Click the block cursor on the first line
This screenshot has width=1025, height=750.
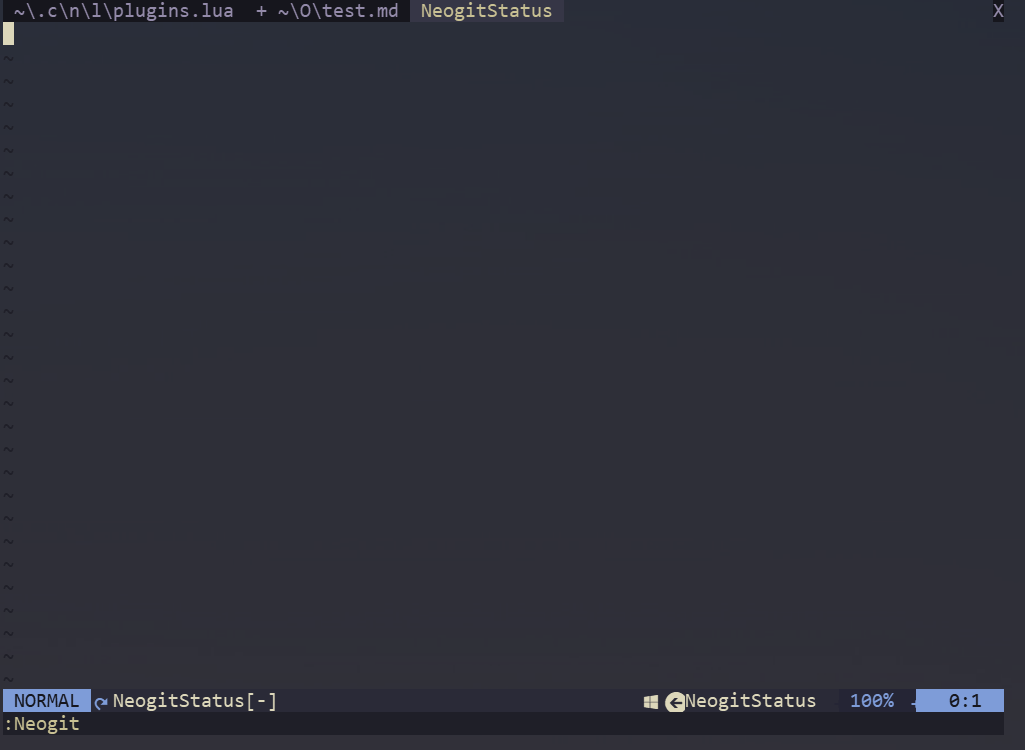tap(8, 33)
